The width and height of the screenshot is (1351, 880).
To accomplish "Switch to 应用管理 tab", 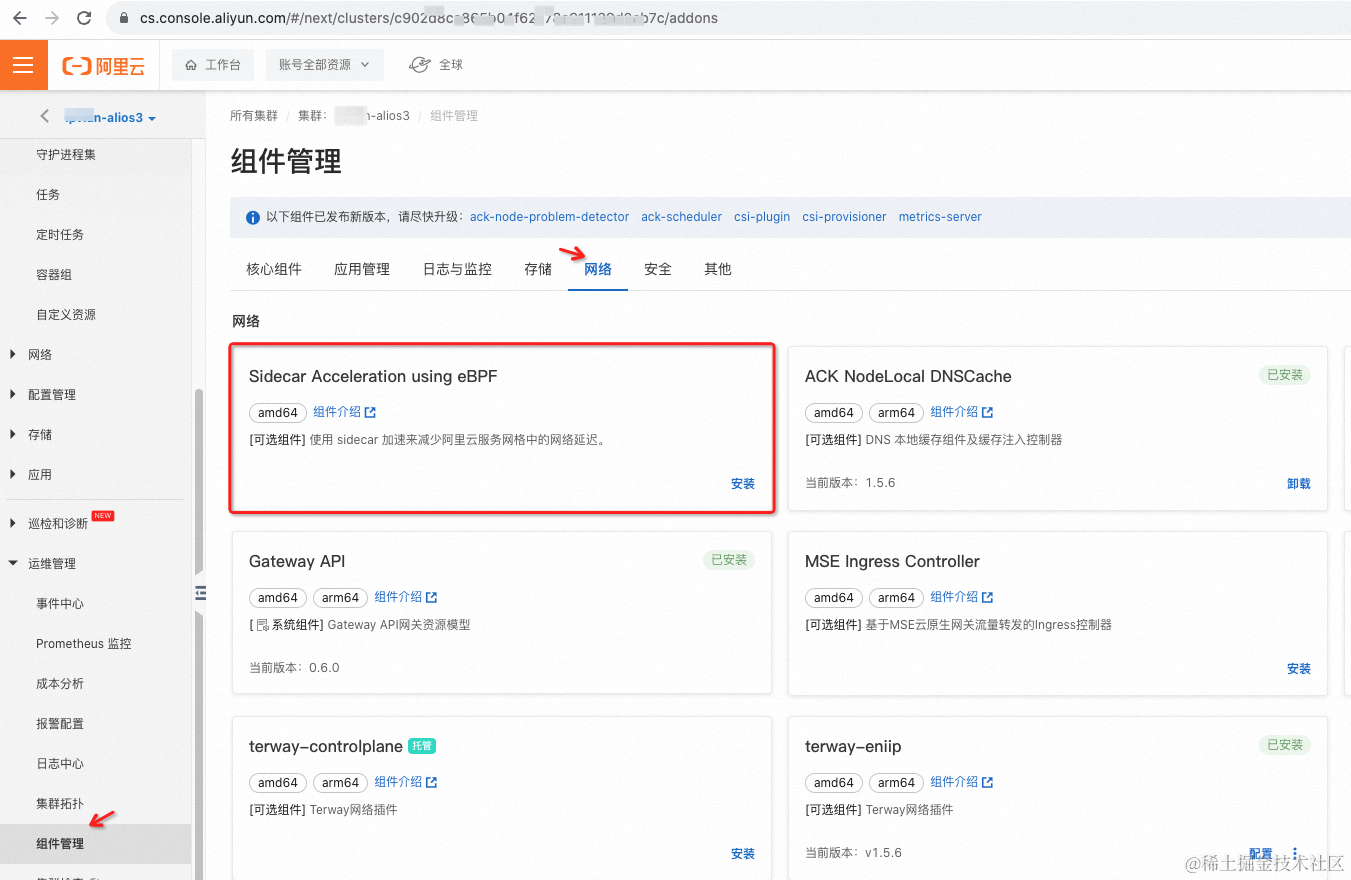I will click(362, 269).
